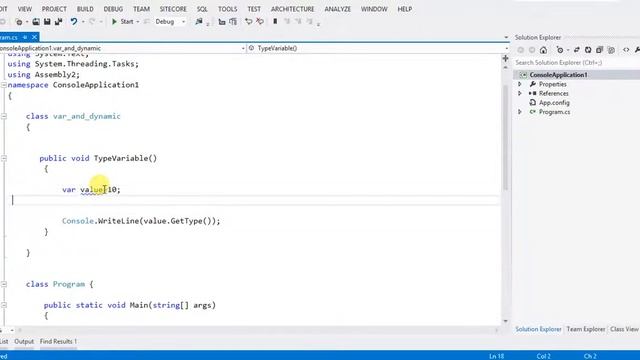This screenshot has width=640, height=360.
Task: Click the Start debugging button
Action: (123, 22)
